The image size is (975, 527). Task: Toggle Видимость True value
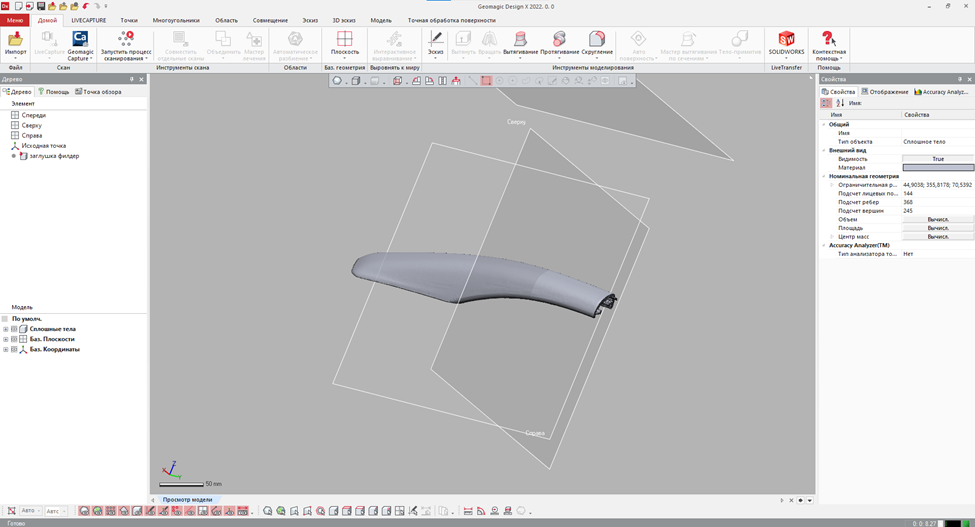coord(938,159)
